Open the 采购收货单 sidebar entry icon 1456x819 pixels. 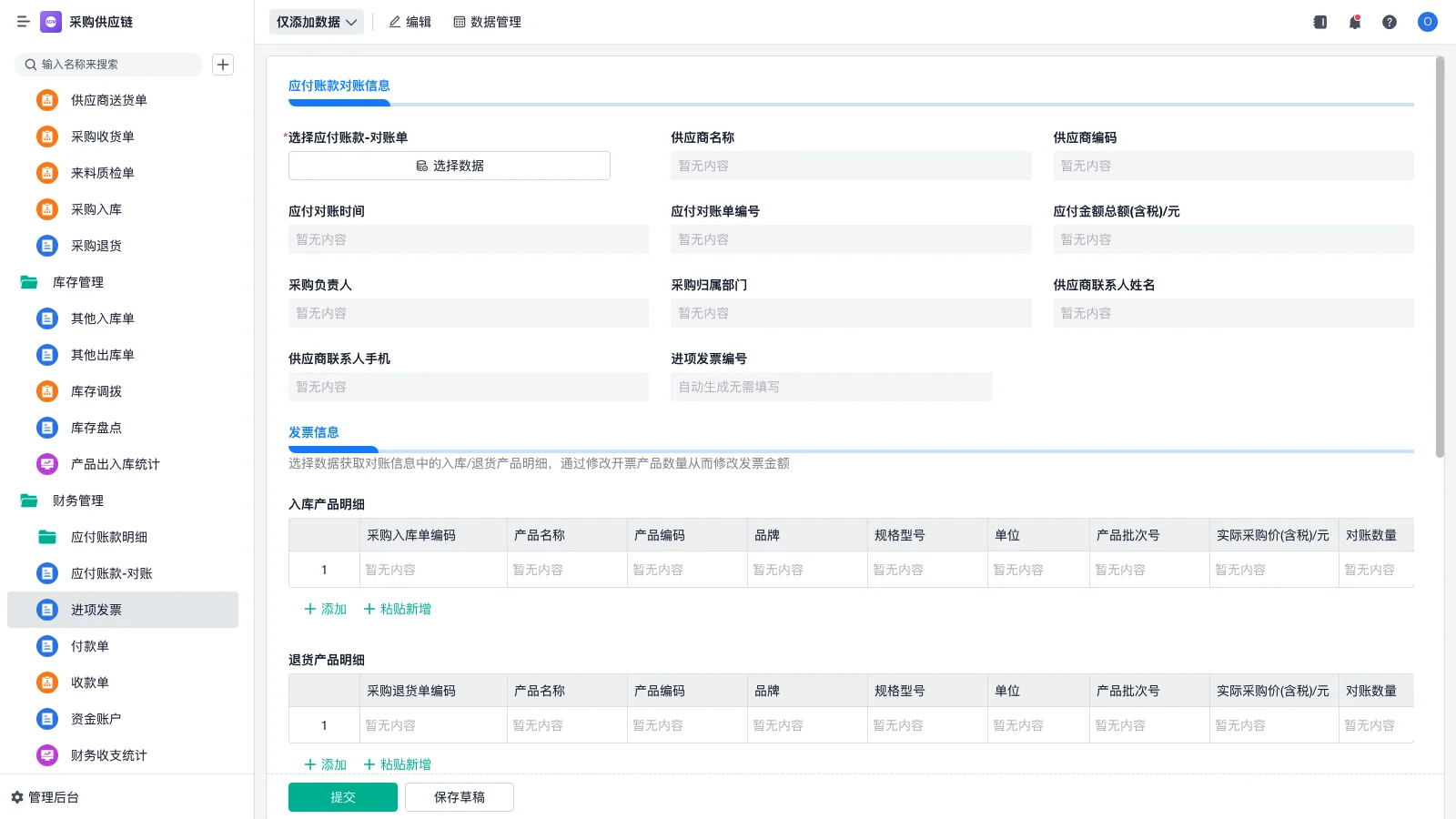point(46,136)
